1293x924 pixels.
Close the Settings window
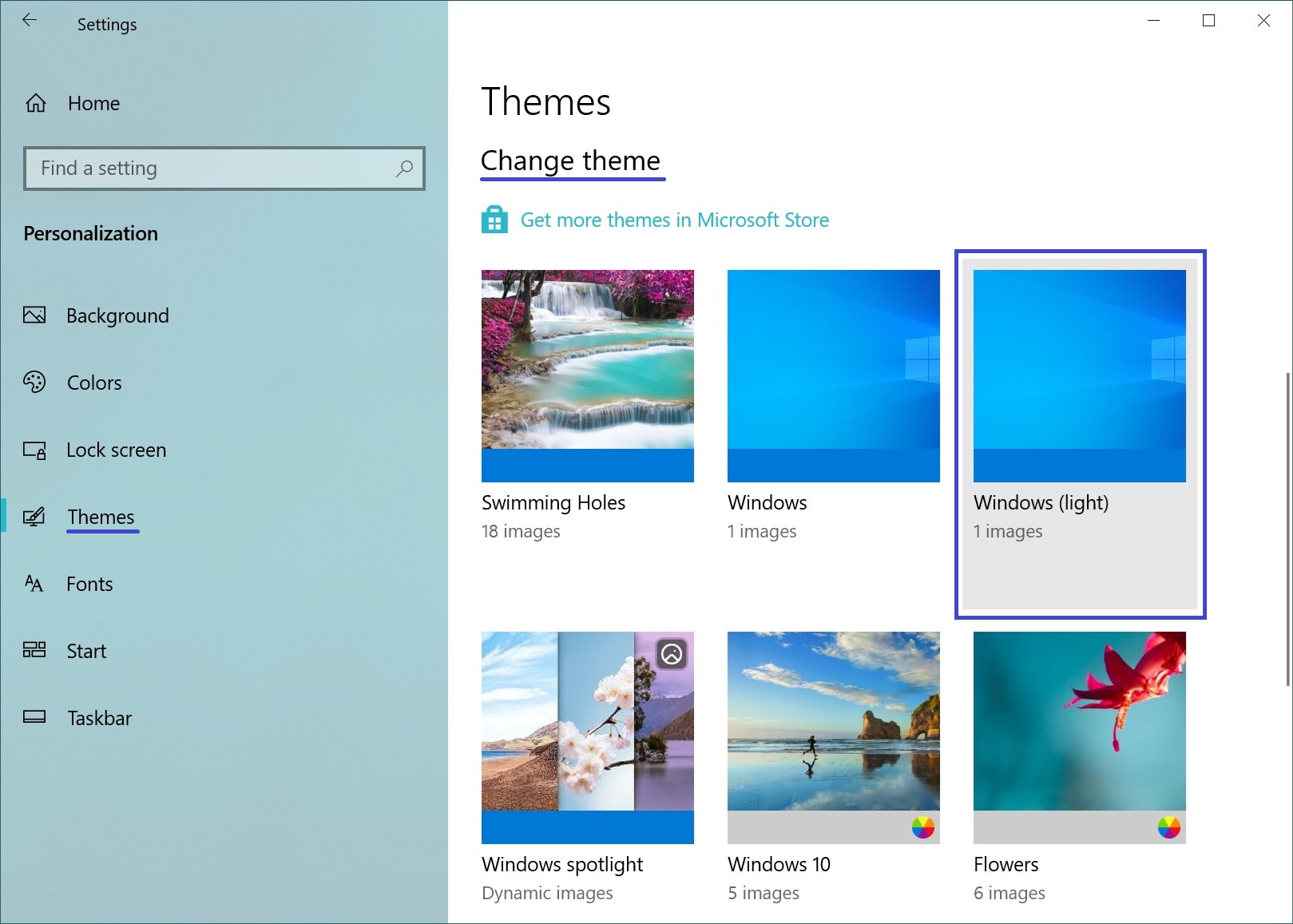[x=1263, y=21]
